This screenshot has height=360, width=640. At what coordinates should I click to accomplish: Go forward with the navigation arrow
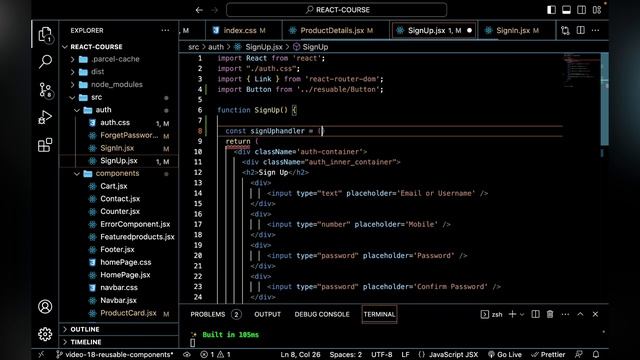tap(215, 10)
